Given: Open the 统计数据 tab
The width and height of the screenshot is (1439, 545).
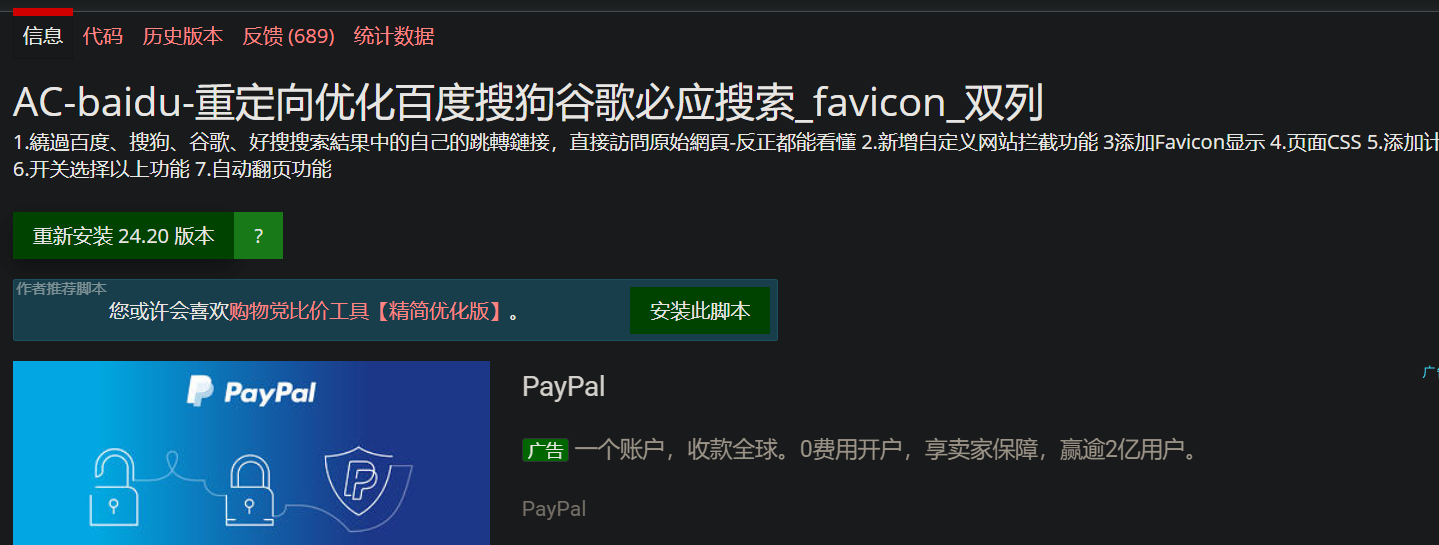Looking at the screenshot, I should [394, 36].
